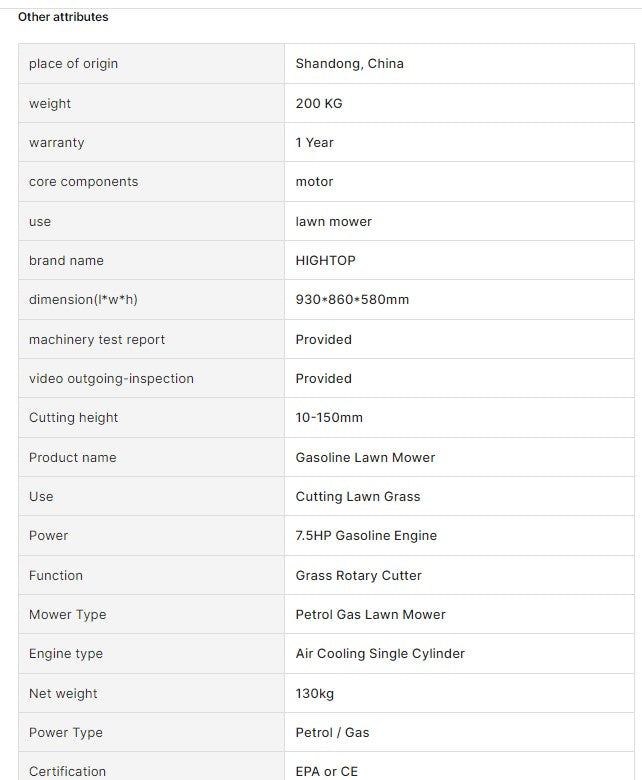Select "Air Cooling Single Cylinder" engine type
Screen dimensions: 642x780
tap(380, 653)
